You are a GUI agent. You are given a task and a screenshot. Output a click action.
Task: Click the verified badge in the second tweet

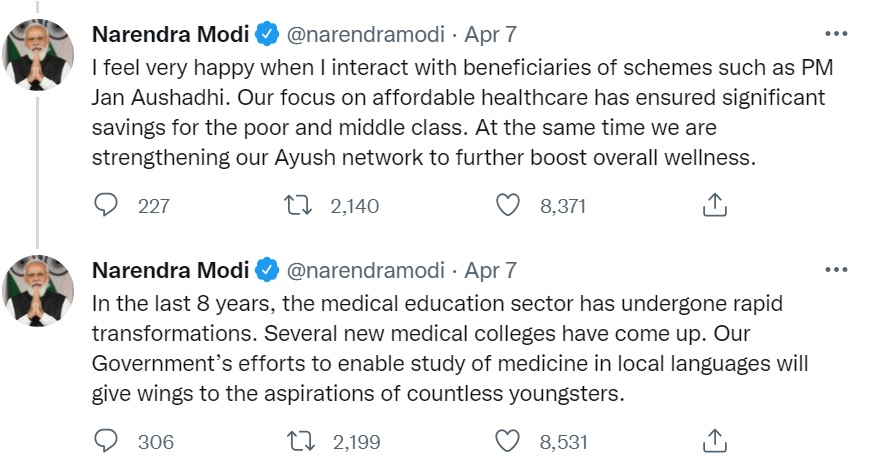coord(266,270)
